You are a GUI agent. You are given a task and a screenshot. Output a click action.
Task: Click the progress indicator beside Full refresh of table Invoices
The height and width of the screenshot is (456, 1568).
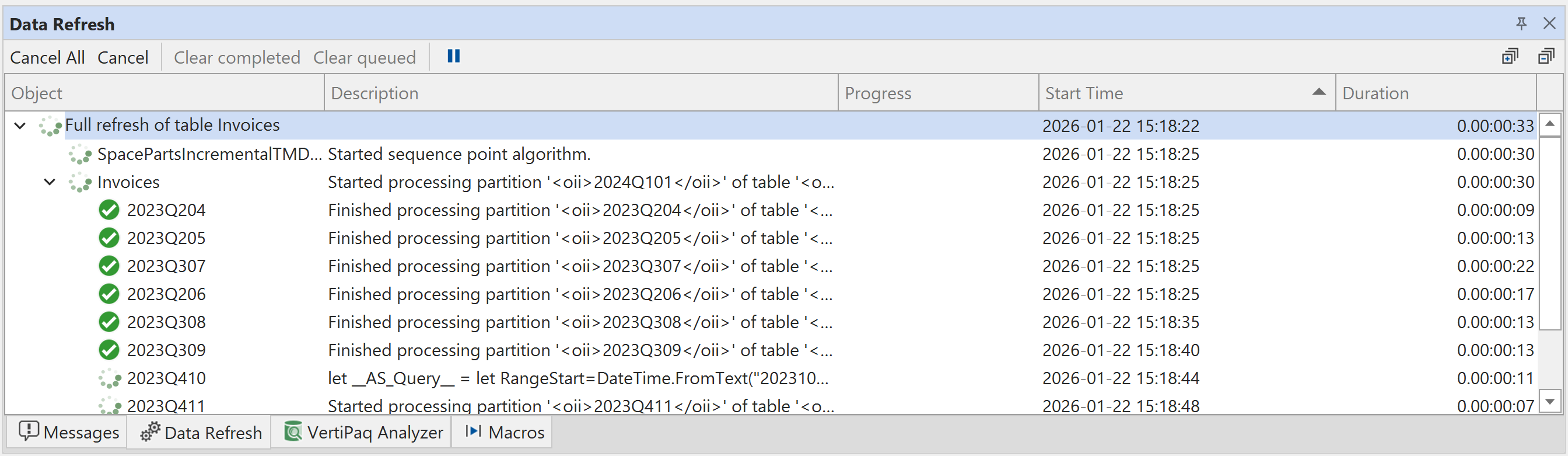point(50,126)
